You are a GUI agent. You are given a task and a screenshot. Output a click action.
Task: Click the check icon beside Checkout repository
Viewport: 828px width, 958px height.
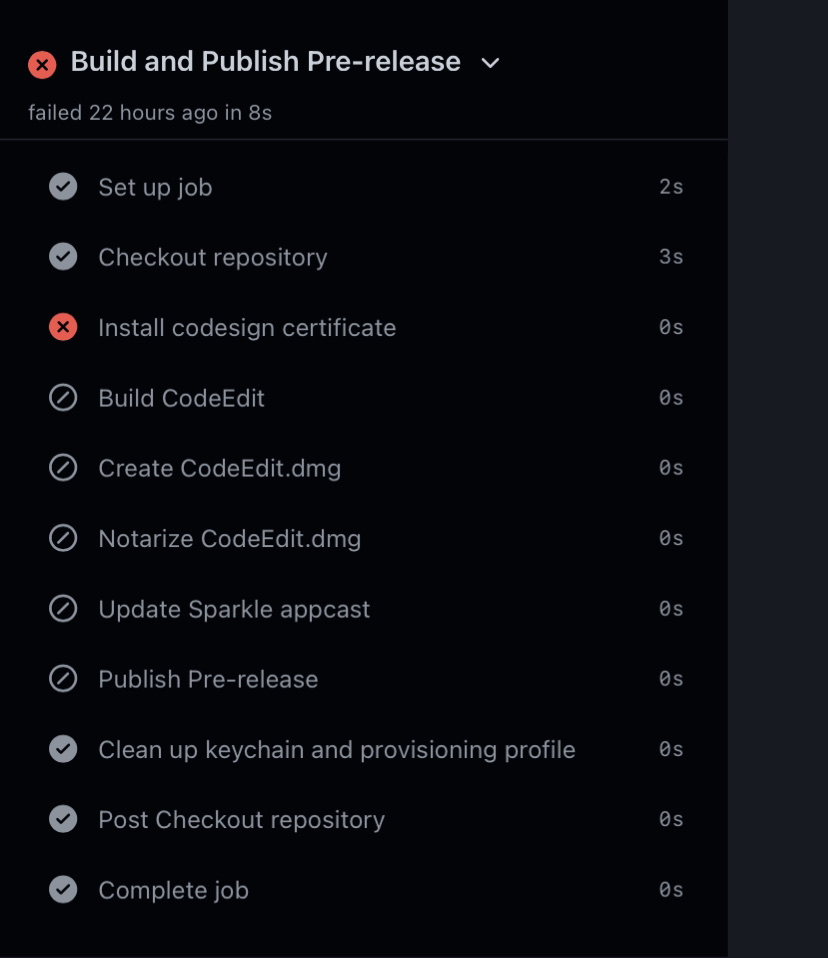pyautogui.click(x=62, y=257)
